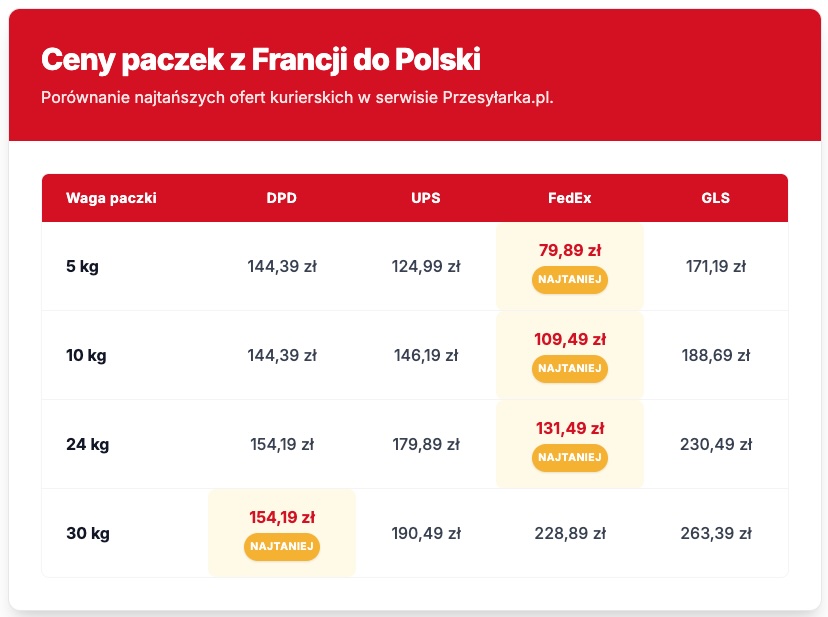
Task: Click the NAJTANIEJ badge in 10 kg row
Action: click(x=570, y=368)
